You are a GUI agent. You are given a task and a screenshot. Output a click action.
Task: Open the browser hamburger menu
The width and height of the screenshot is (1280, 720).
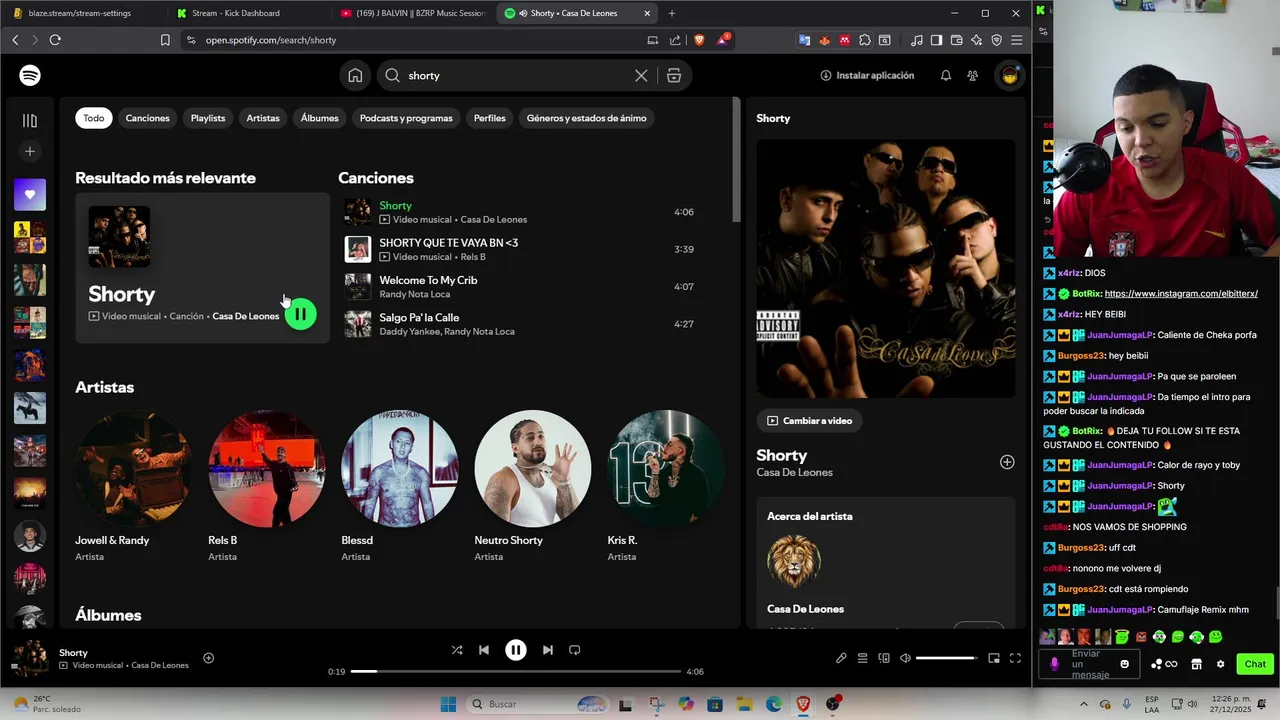[1016, 40]
